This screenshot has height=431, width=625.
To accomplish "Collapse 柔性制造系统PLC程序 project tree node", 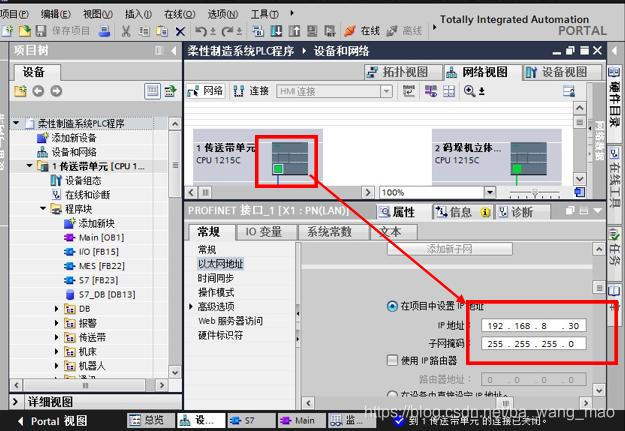I will tap(16, 123).
